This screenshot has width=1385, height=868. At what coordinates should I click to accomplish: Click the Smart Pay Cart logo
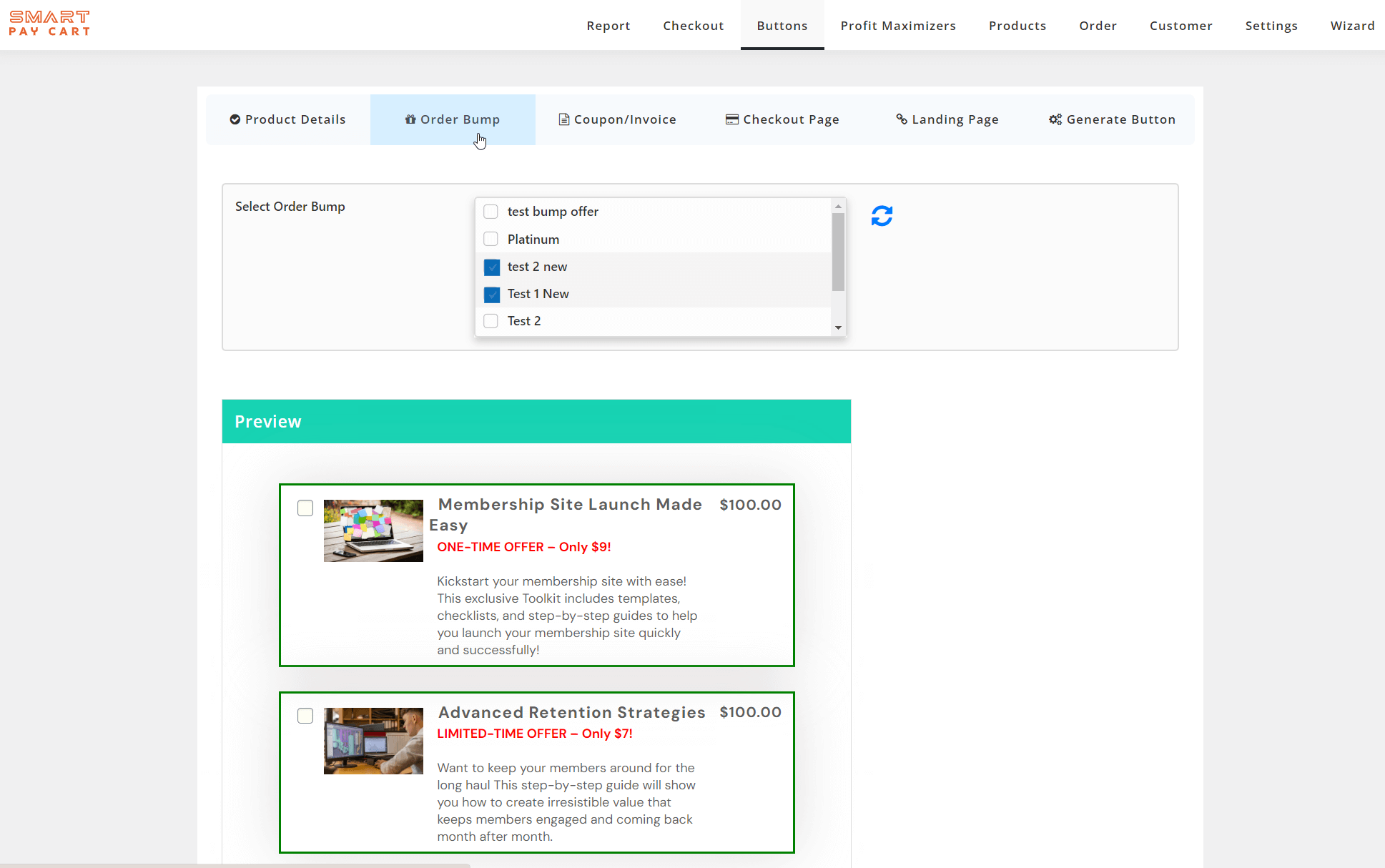click(49, 23)
